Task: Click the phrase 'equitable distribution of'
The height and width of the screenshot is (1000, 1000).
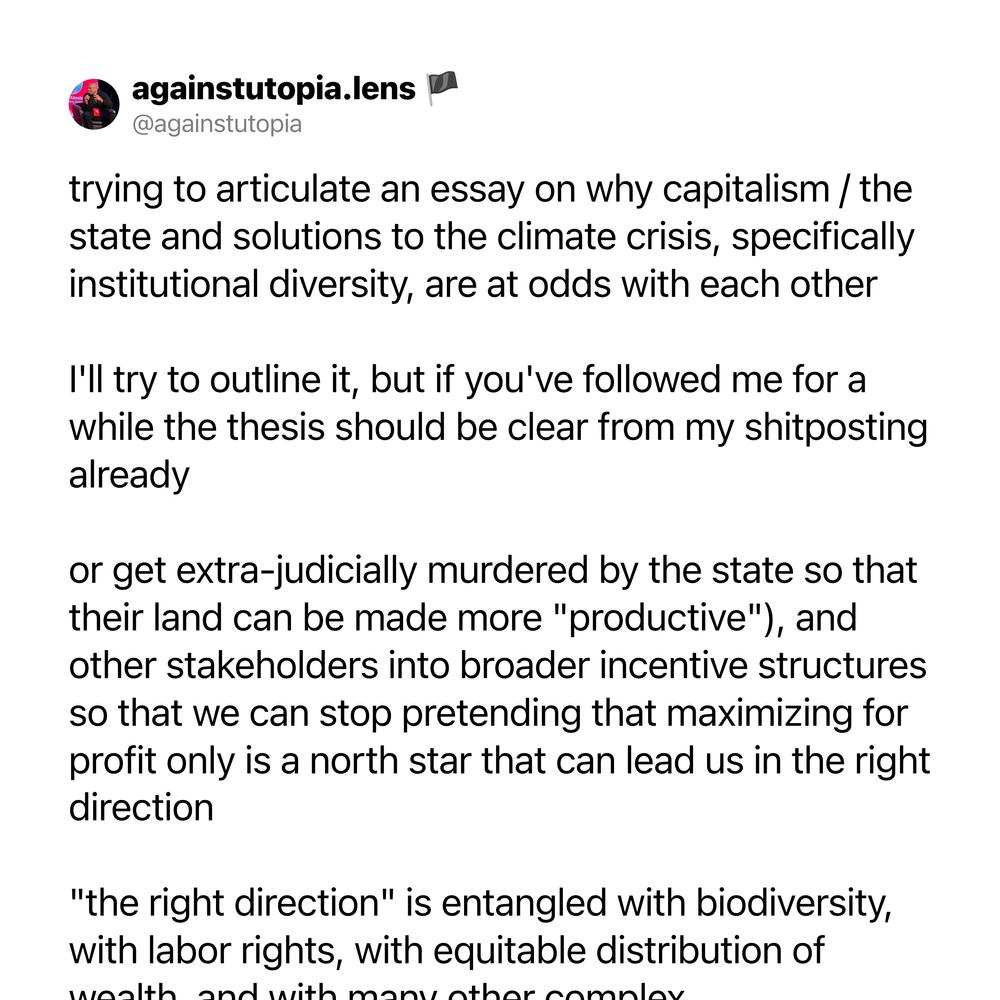Action: (629, 951)
